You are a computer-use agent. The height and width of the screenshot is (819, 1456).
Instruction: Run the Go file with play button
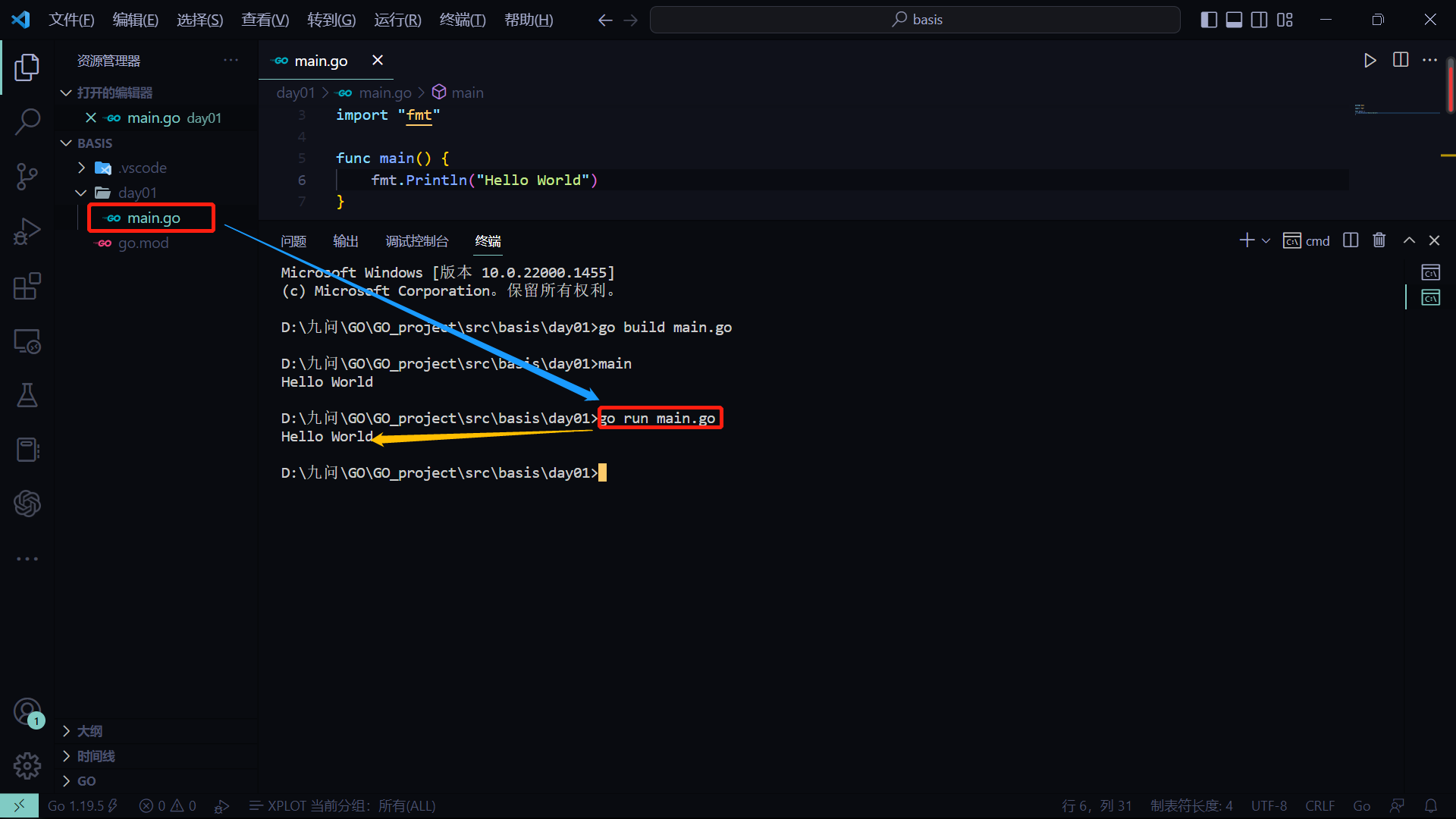(1370, 61)
